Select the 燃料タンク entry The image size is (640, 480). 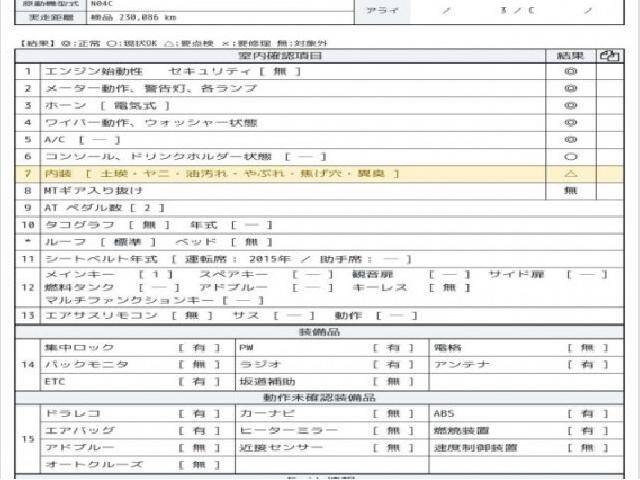[x=112, y=287]
